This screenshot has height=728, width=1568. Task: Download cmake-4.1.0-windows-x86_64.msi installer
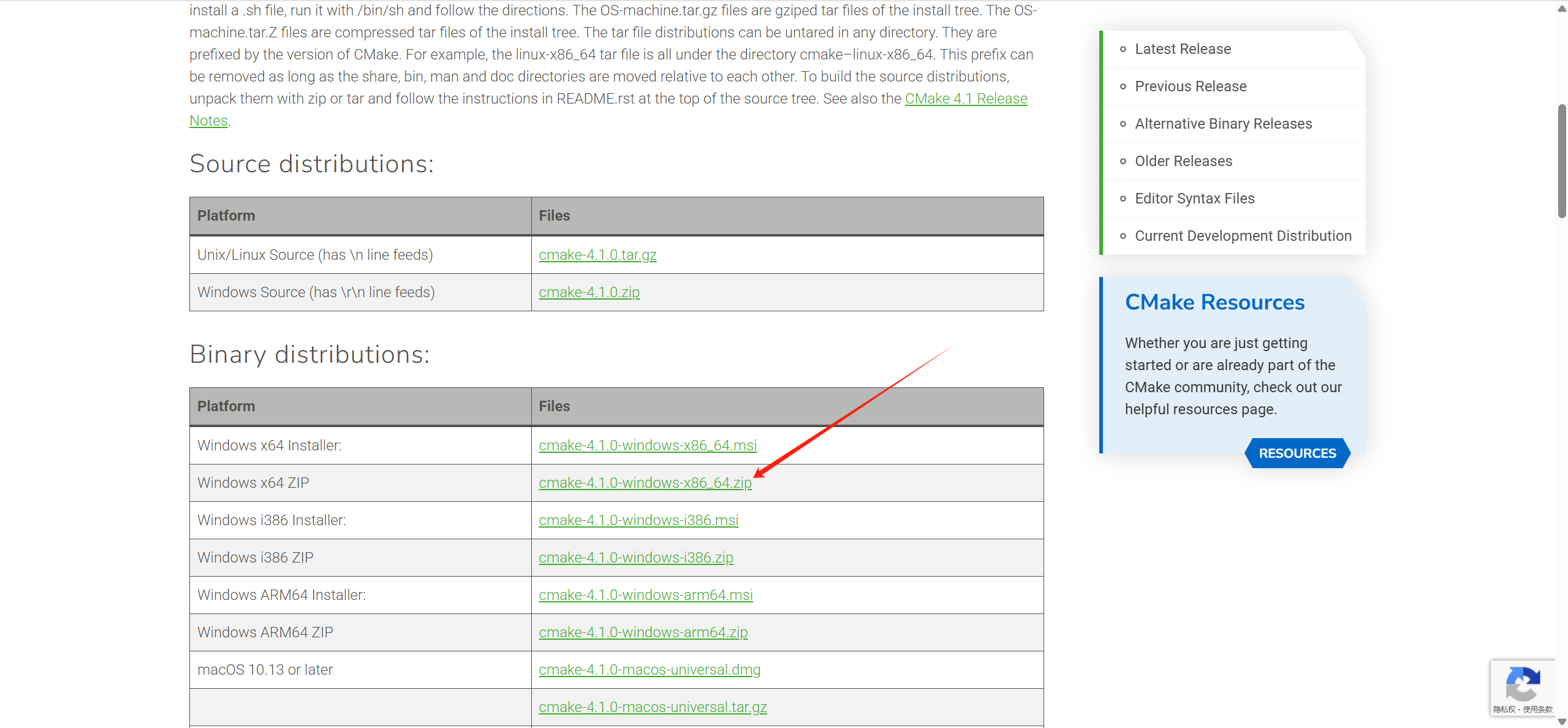[x=648, y=446]
